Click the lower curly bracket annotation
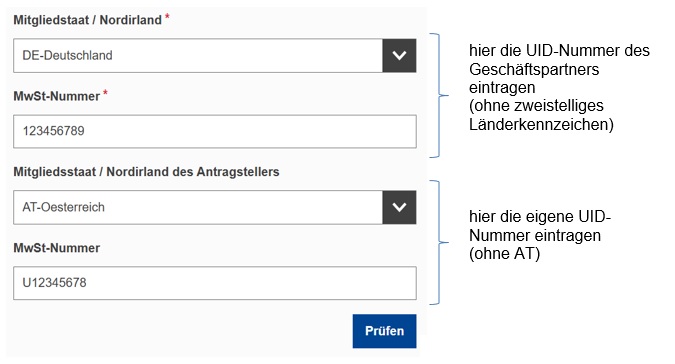Screen dimensions: 675x364 click(439, 243)
